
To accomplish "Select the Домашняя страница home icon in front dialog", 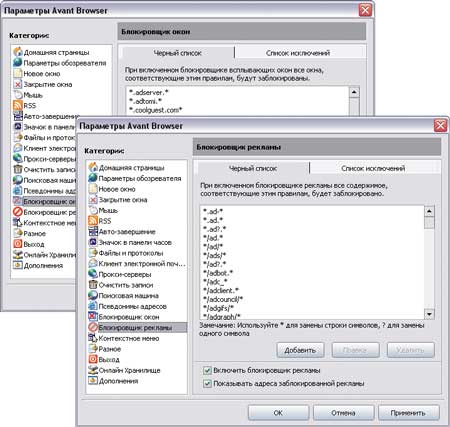I will (x=93, y=167).
